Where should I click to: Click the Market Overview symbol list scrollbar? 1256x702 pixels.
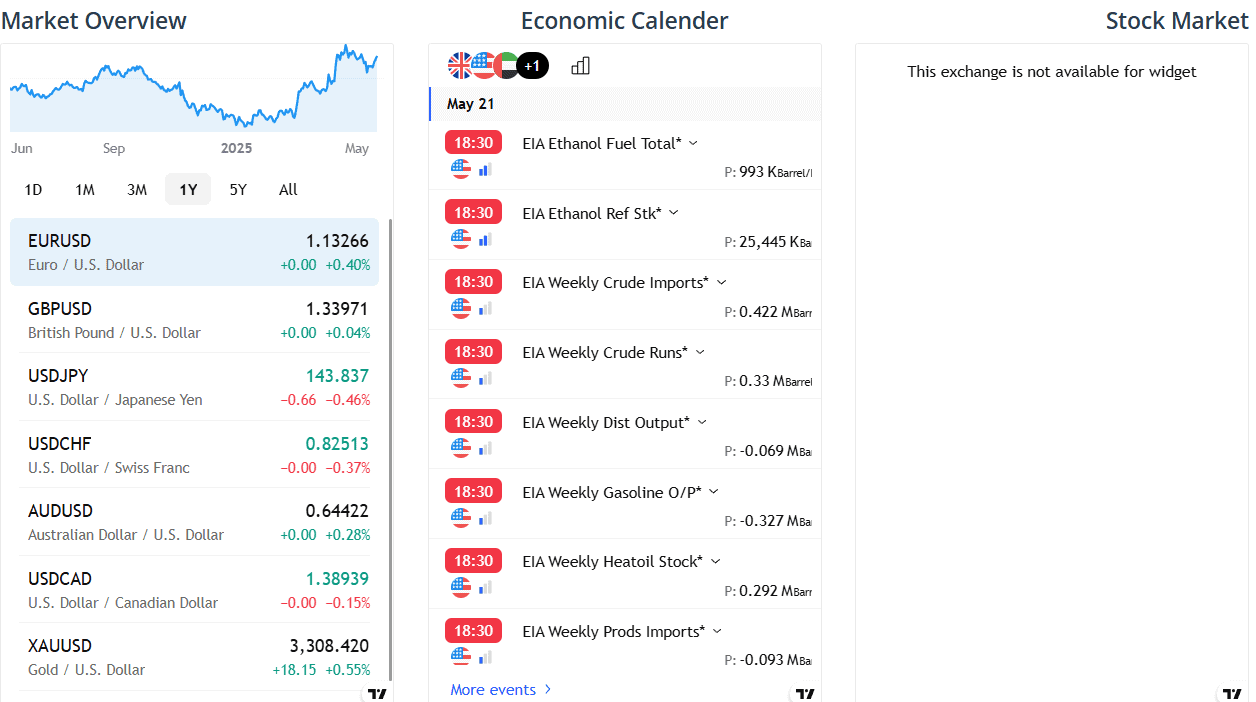click(x=390, y=450)
